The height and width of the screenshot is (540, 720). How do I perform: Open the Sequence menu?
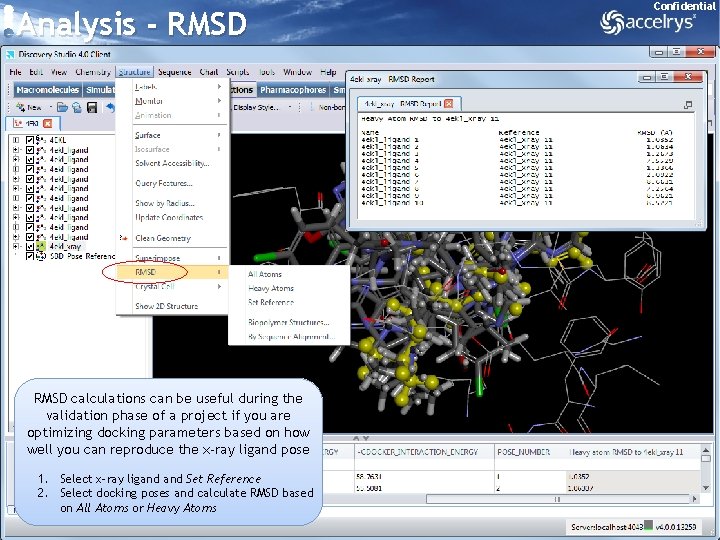[x=174, y=72]
